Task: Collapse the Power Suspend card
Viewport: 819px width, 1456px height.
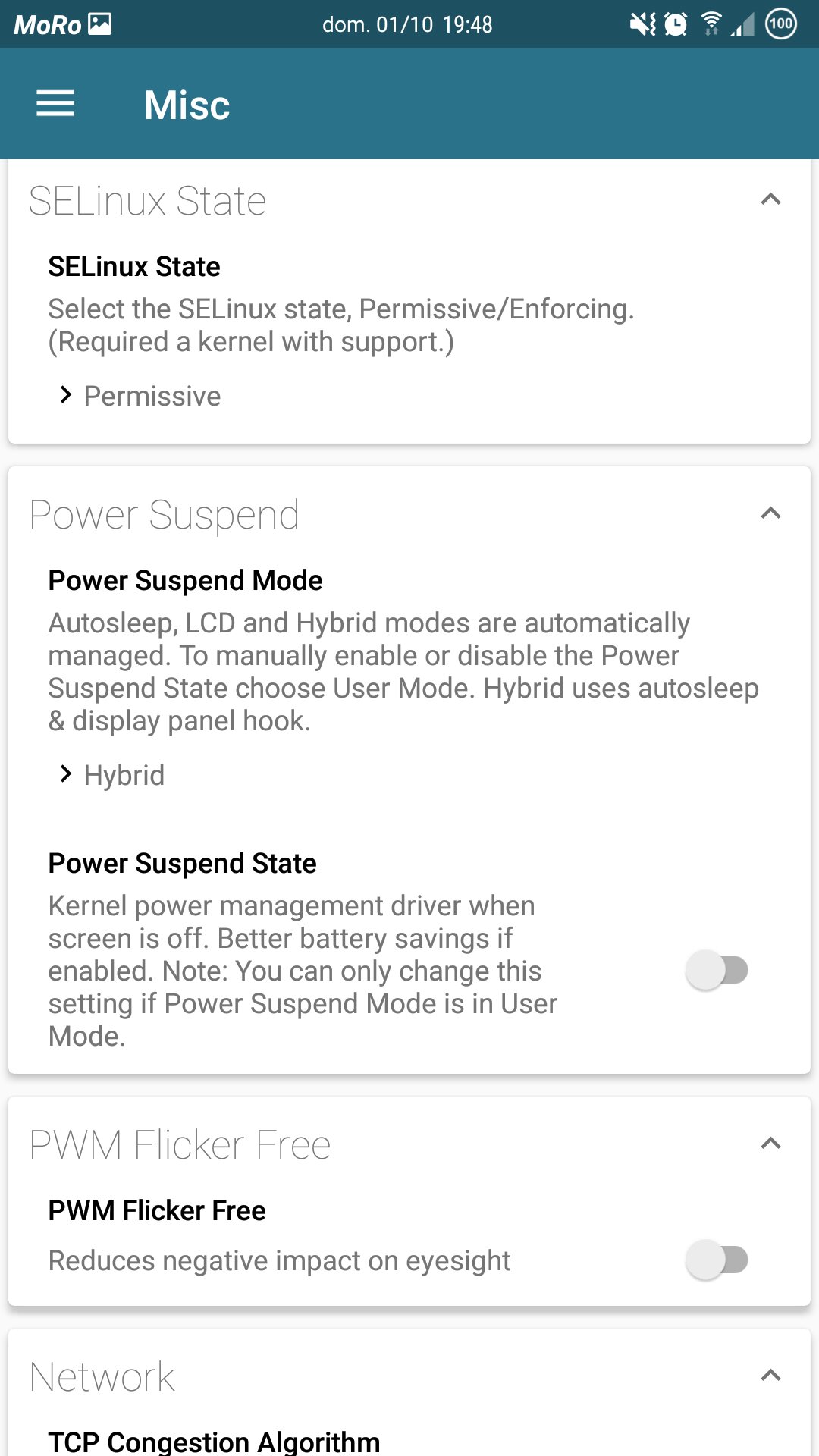Action: 770,513
